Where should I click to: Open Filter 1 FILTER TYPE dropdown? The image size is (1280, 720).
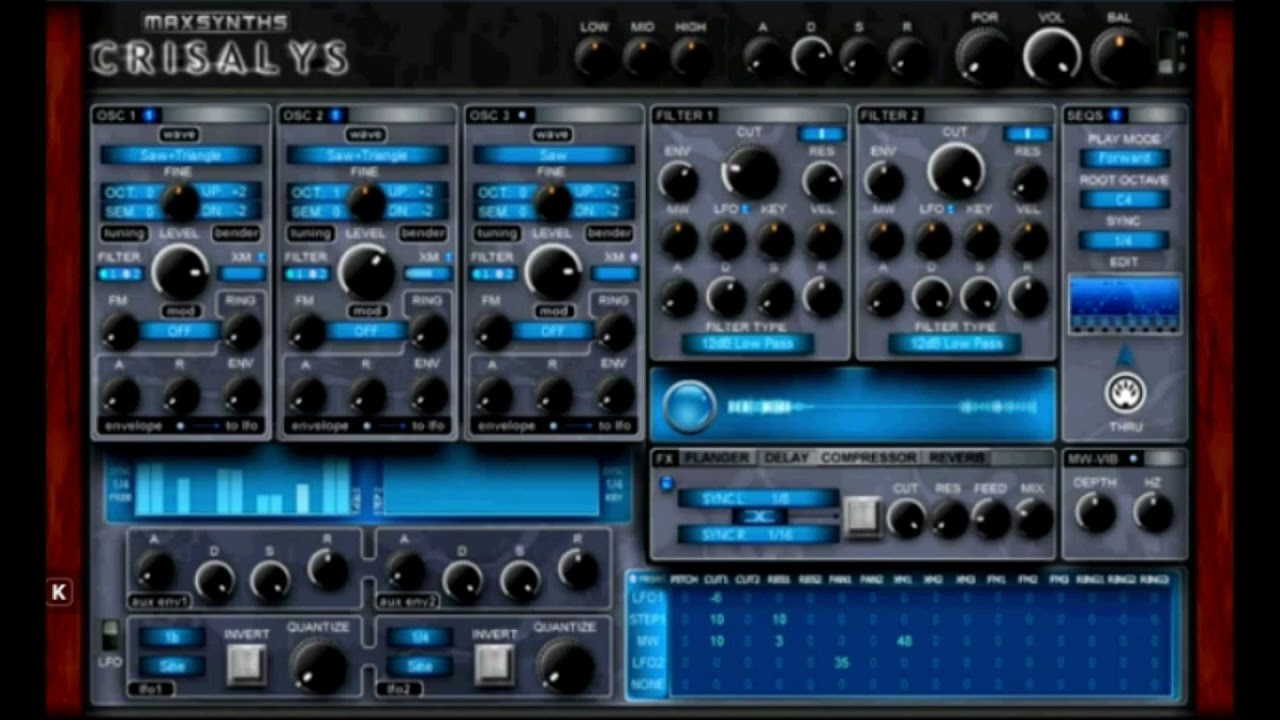[748, 343]
